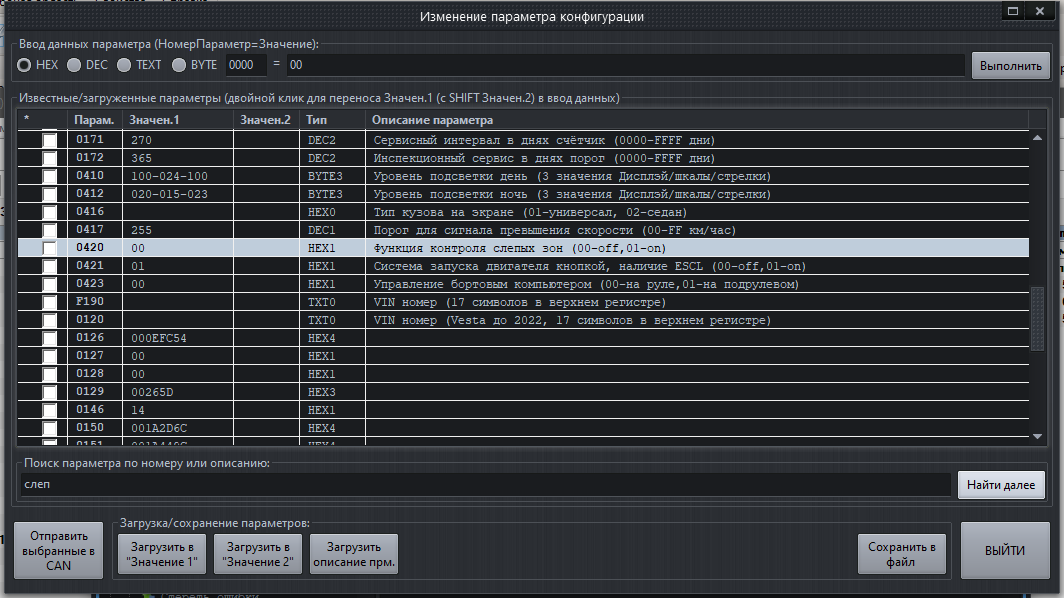Tick the checkbox for parameter 0420
1064x598 pixels.
click(49, 248)
